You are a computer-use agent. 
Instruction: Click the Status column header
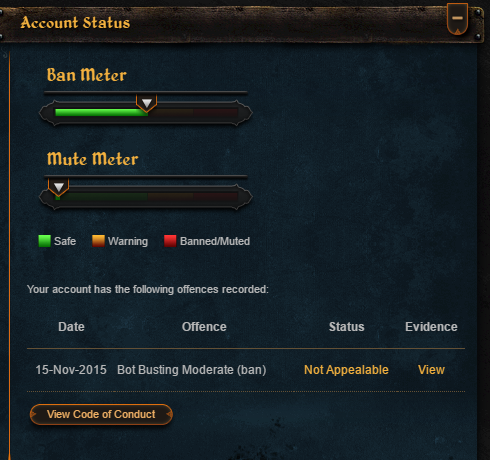pyautogui.click(x=347, y=327)
